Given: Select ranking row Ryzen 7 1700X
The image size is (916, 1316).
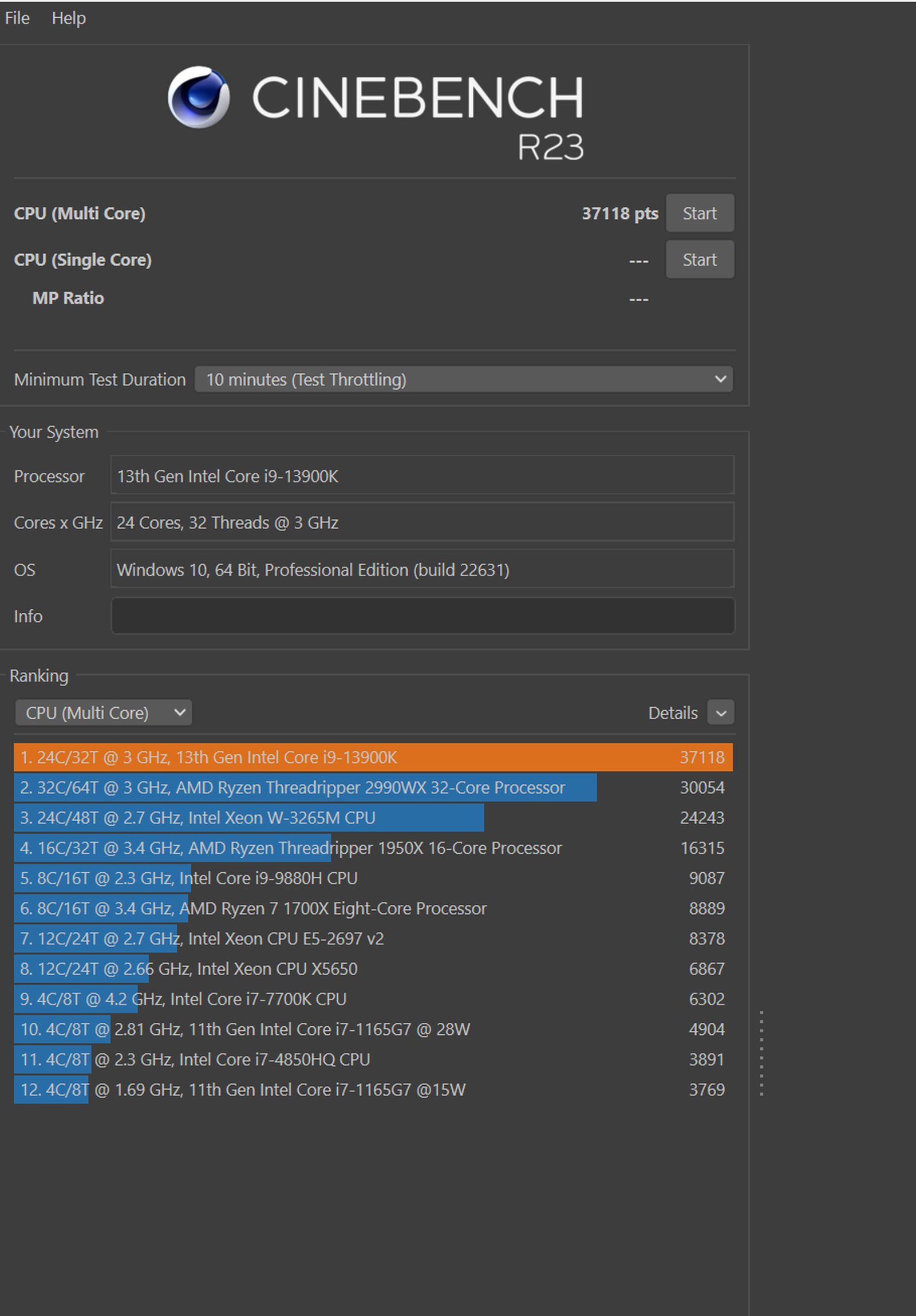Looking at the screenshot, I should [373, 908].
